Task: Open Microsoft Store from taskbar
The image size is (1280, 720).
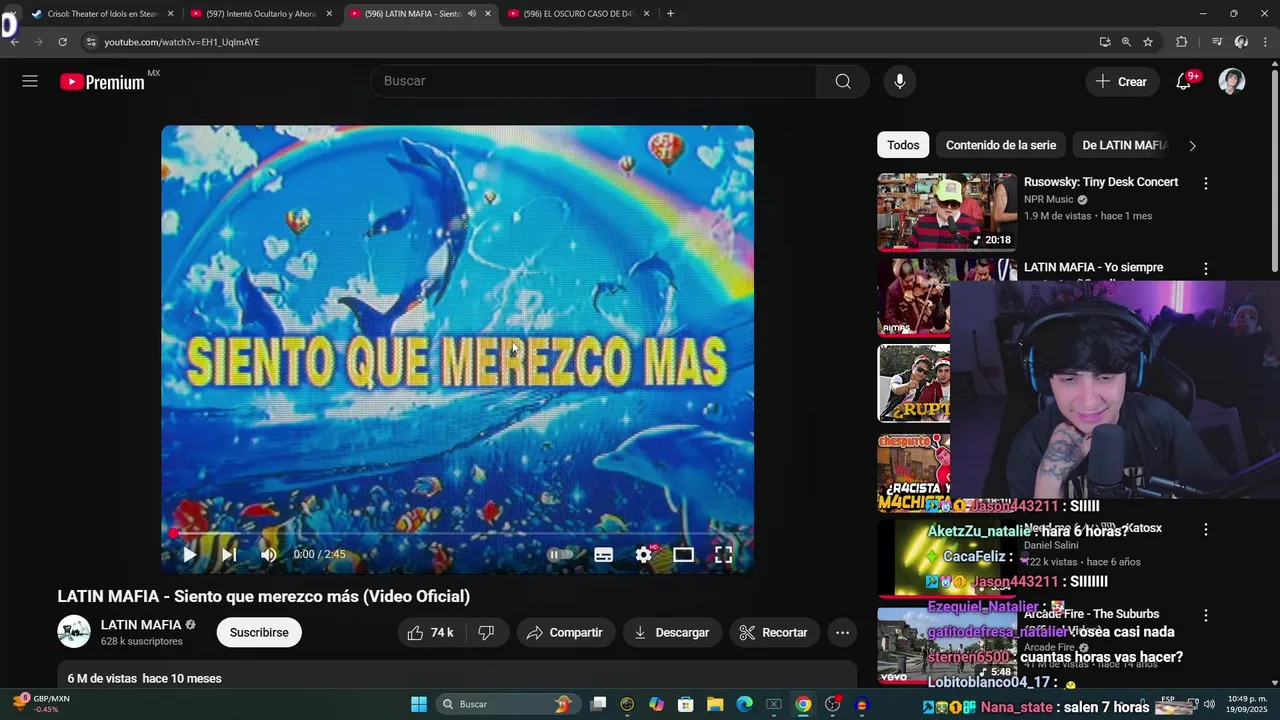Action: (686, 704)
